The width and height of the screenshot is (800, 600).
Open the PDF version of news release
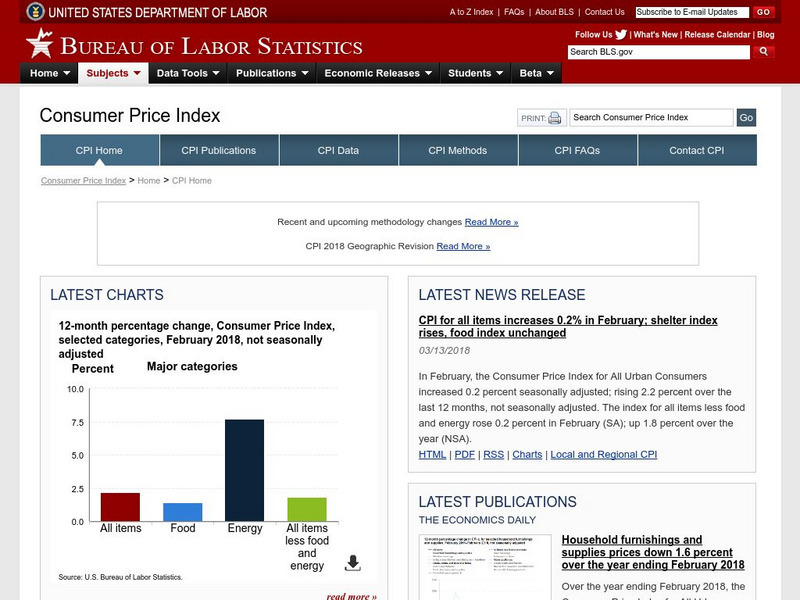464,455
